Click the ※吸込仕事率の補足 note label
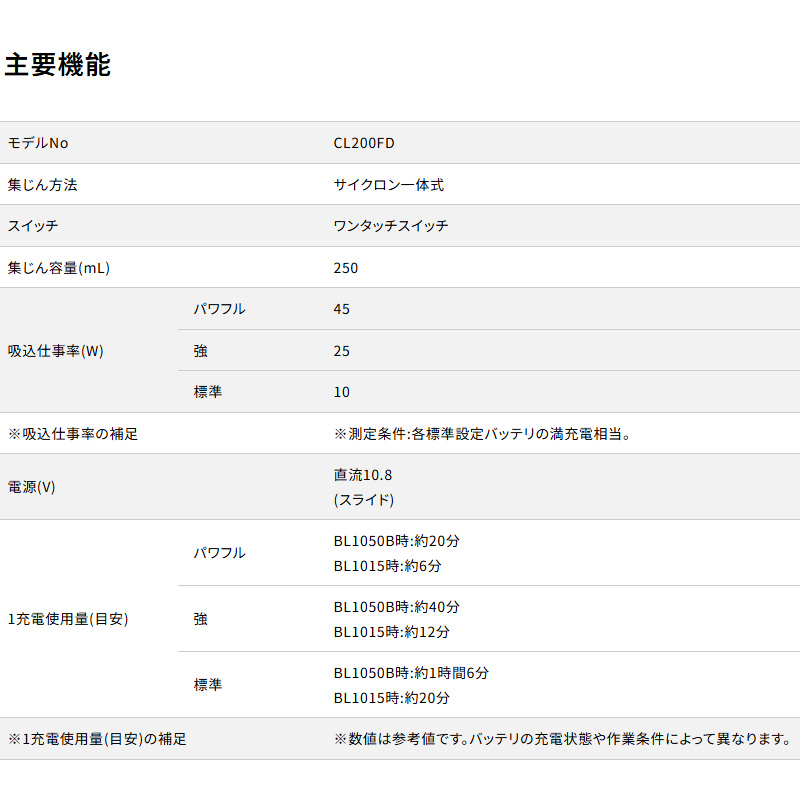The image size is (800, 800). (73, 434)
